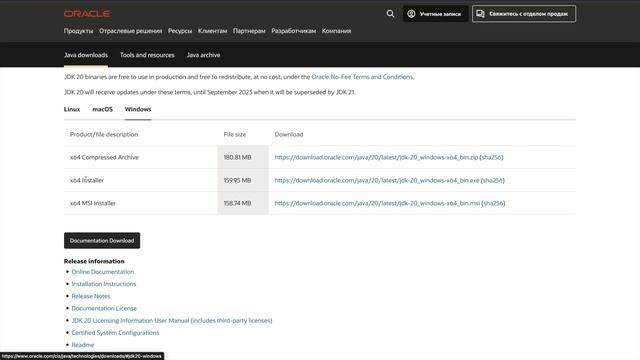Select the Linux platform tab
The width and height of the screenshot is (640, 360).
[x=72, y=109]
